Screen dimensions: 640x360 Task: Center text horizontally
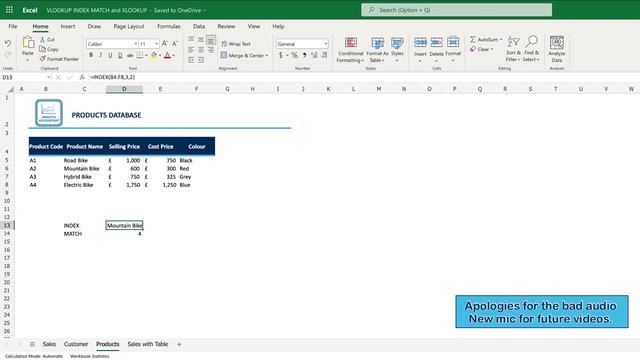point(201,50)
